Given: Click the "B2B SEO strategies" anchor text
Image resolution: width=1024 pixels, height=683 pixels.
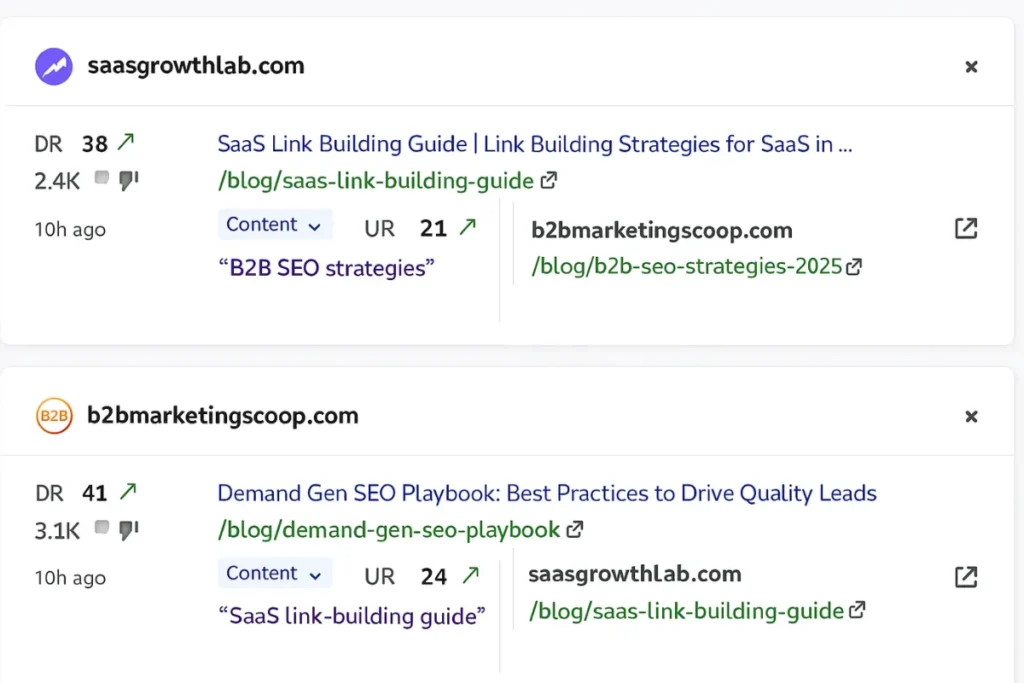Looking at the screenshot, I should [x=326, y=268].
